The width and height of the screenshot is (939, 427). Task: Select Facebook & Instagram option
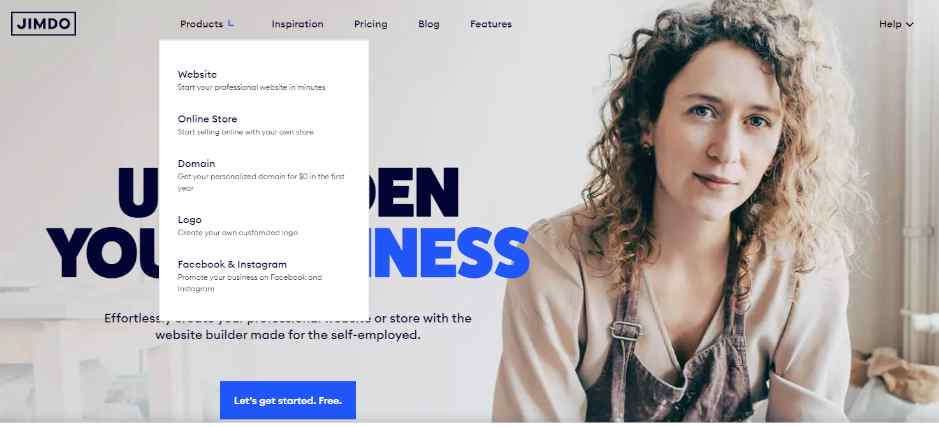[x=232, y=264]
